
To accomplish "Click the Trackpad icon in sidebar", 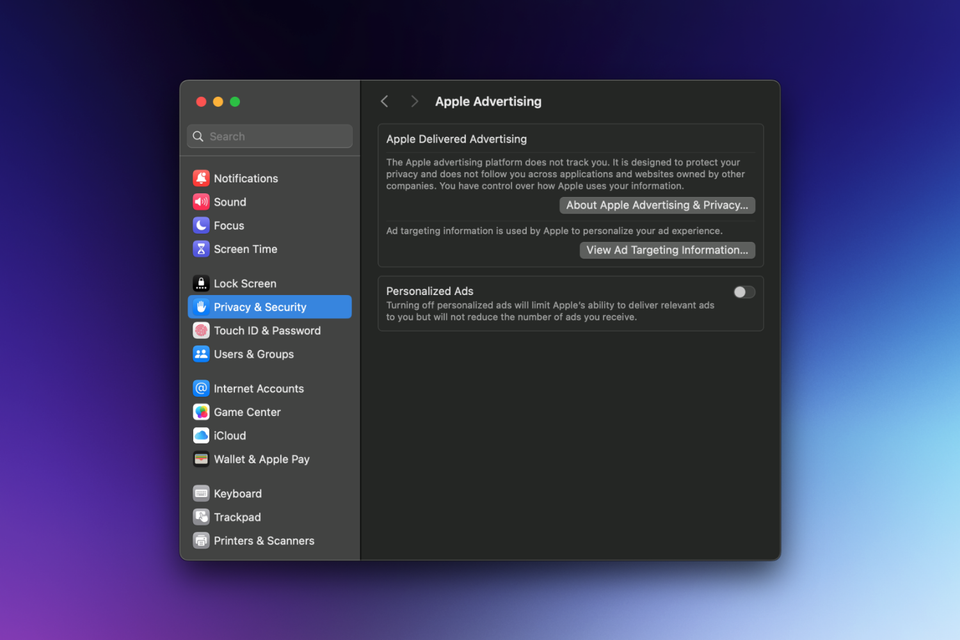I will point(201,517).
